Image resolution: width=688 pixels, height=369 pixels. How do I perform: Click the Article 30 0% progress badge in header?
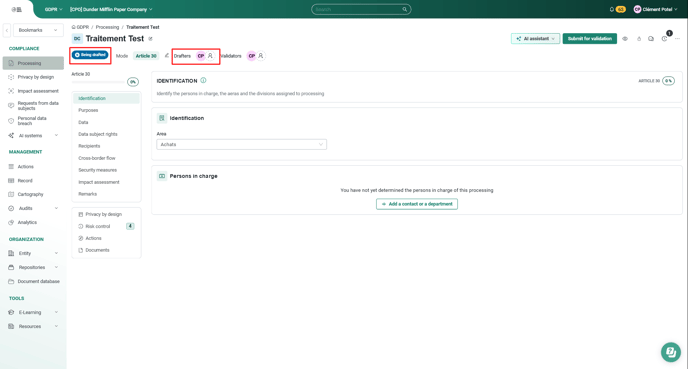click(x=668, y=81)
